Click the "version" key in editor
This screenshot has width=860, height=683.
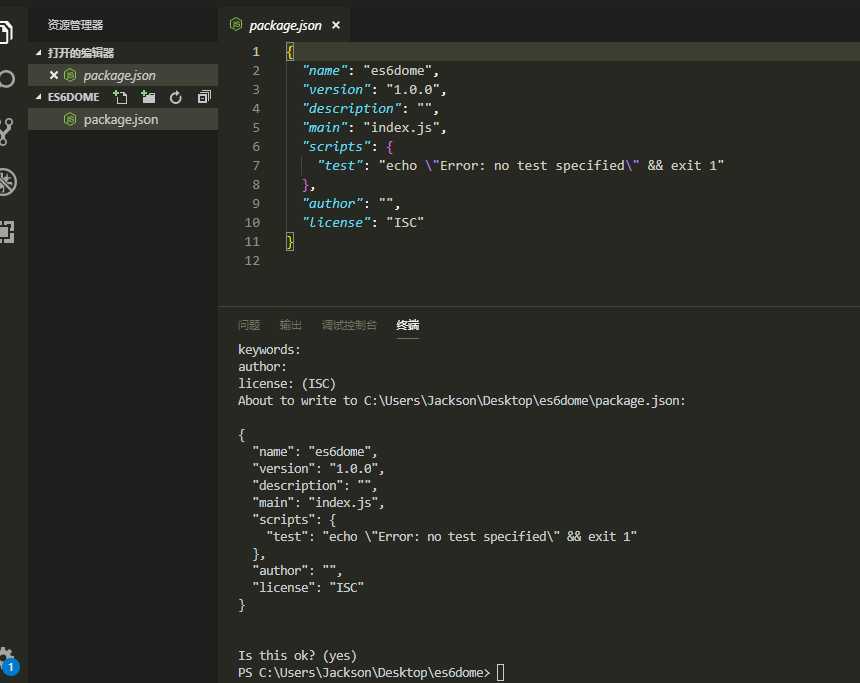pos(336,89)
